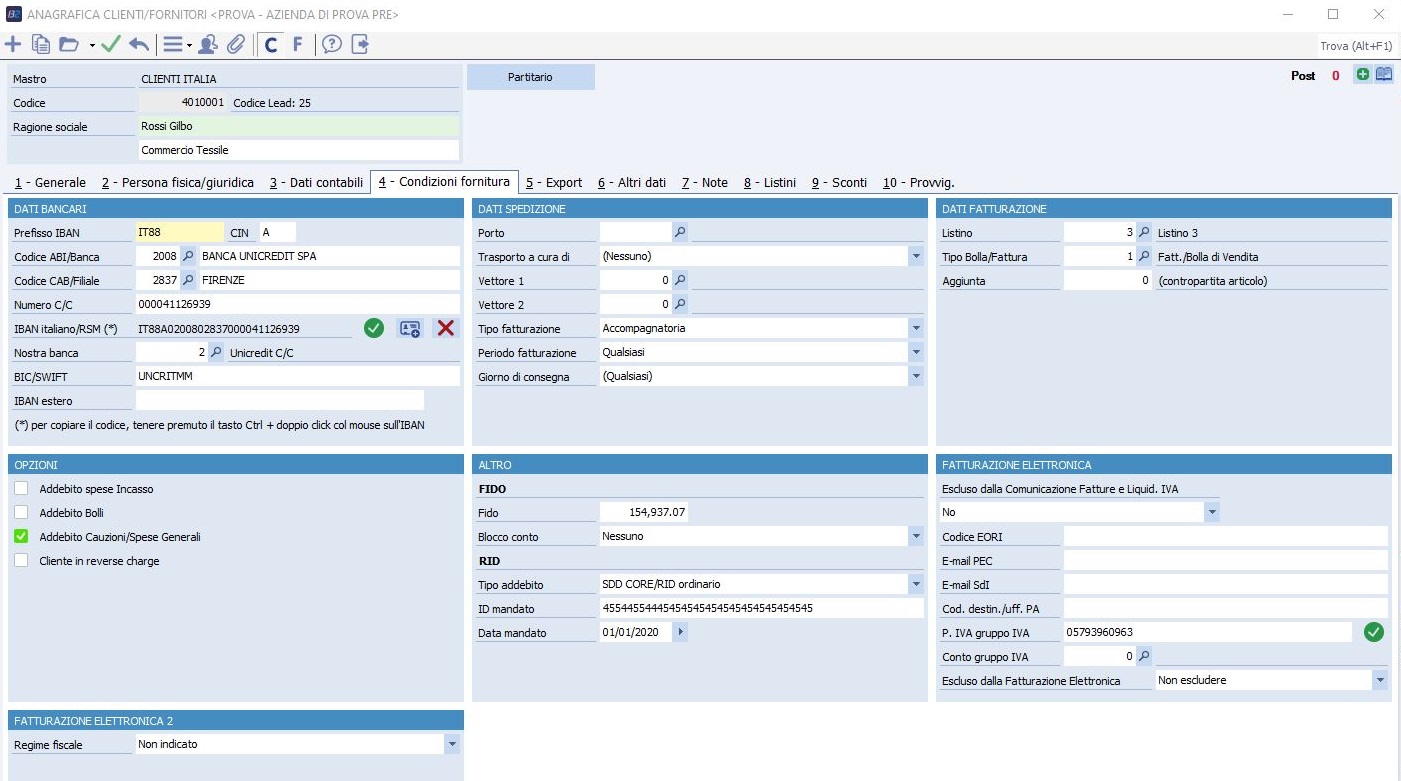1401x781 pixels.
Task: Expand the Trasporto a cura di dropdown
Action: tap(916, 256)
